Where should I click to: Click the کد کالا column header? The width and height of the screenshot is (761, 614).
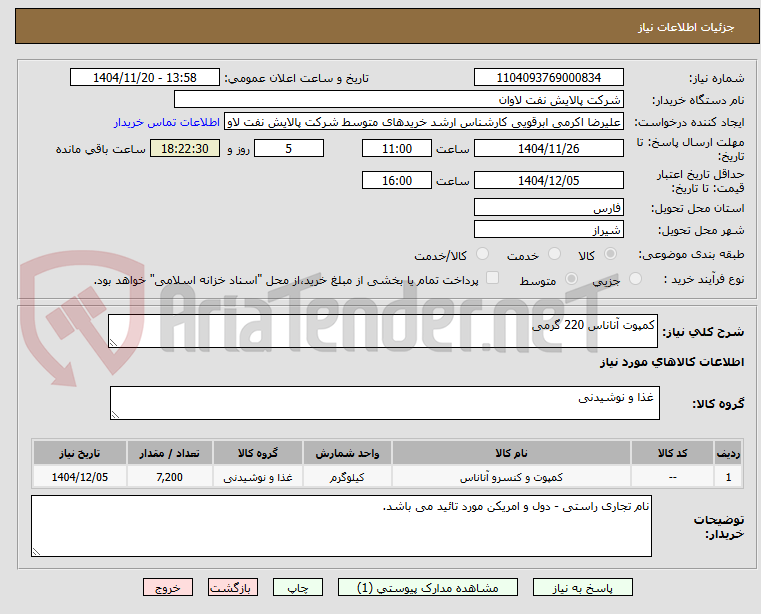(x=672, y=453)
